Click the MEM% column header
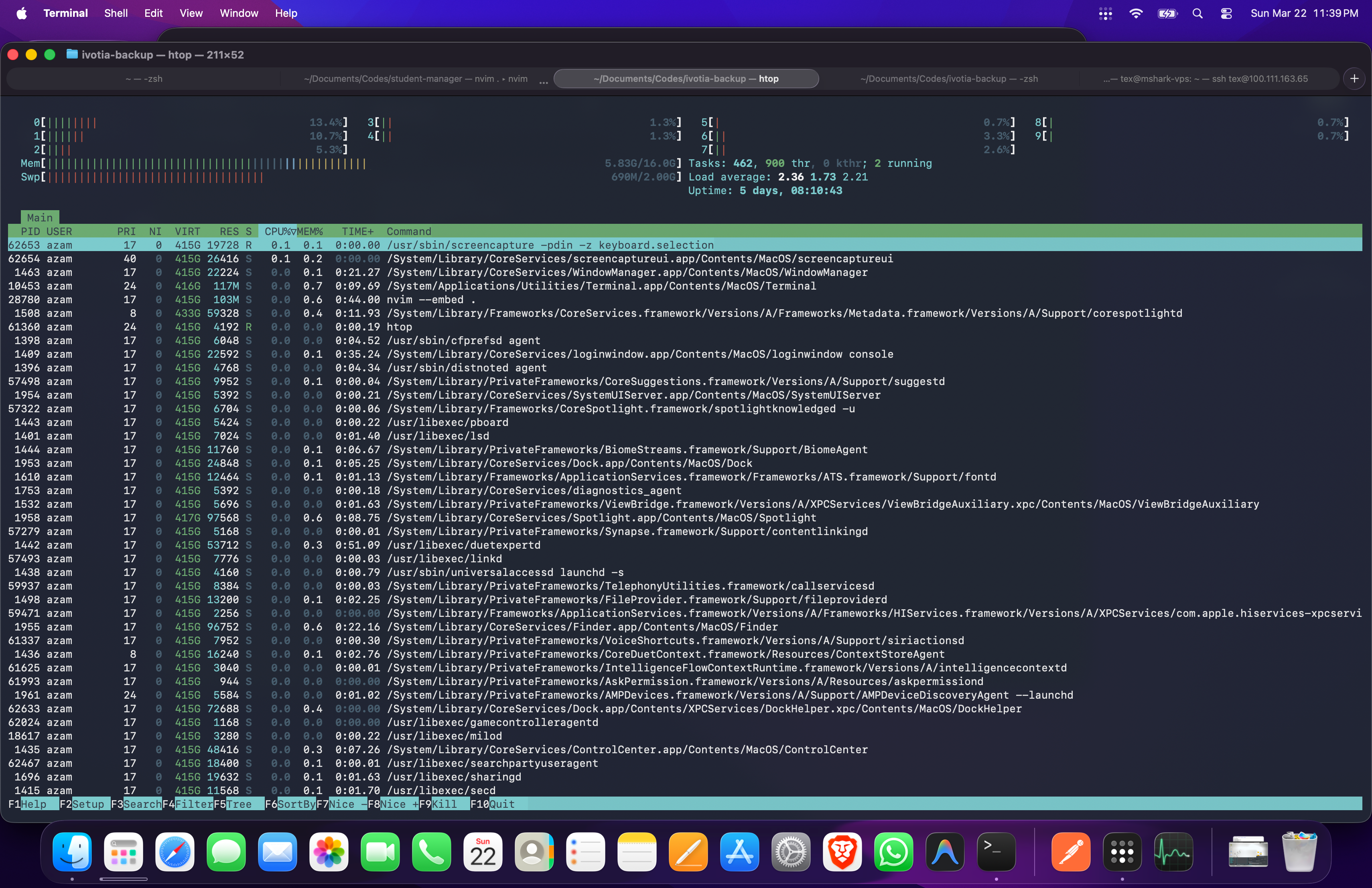The width and height of the screenshot is (1372, 888). tap(311, 231)
